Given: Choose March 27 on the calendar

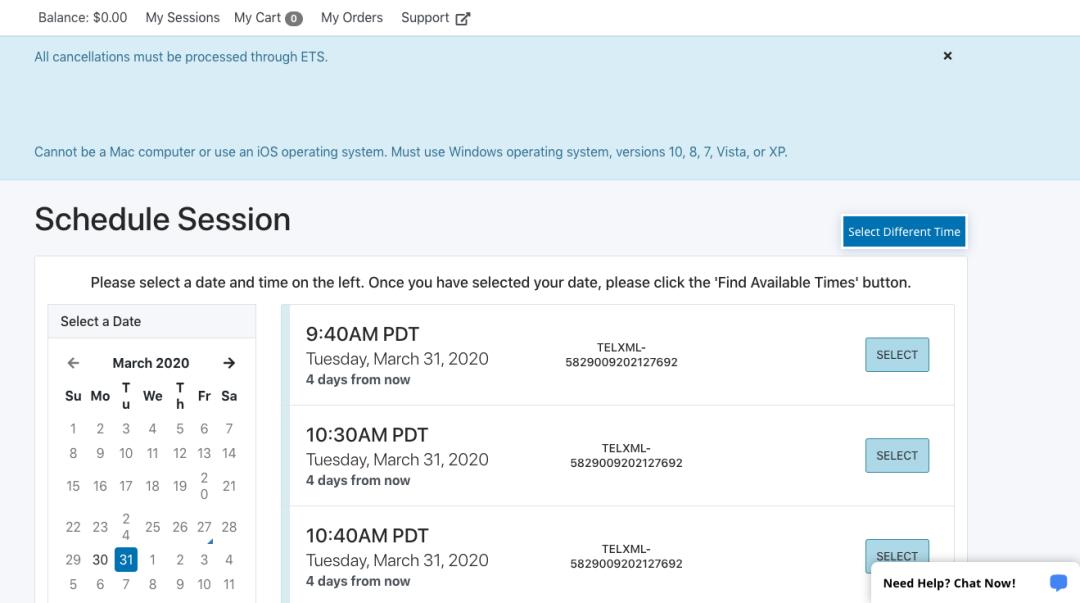Looking at the screenshot, I should click(204, 527).
